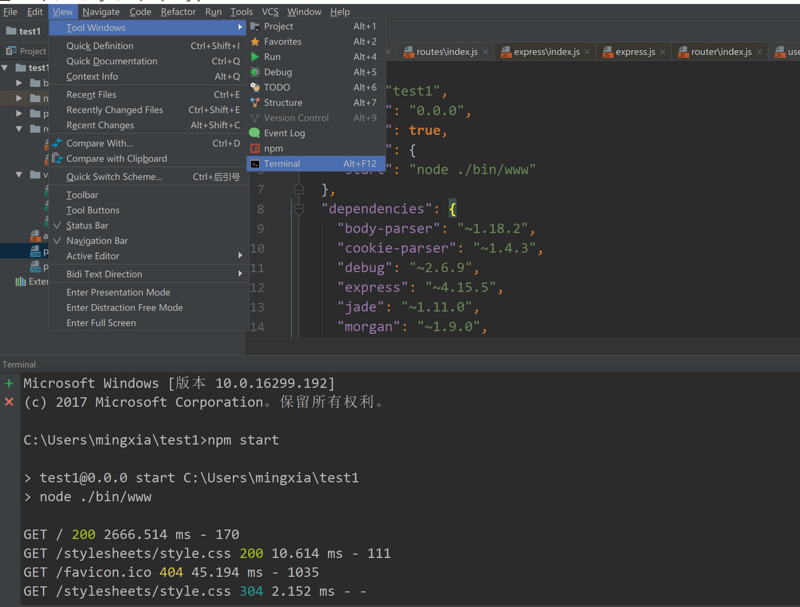Fold the dependencies block at line 8
Image resolution: width=800 pixels, height=607 pixels.
pyautogui.click(x=299, y=209)
